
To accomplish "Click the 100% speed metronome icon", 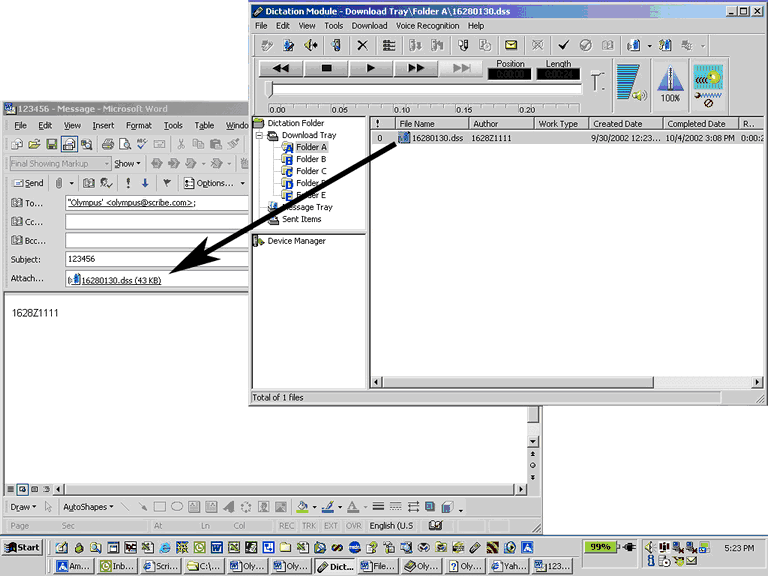I will point(670,83).
